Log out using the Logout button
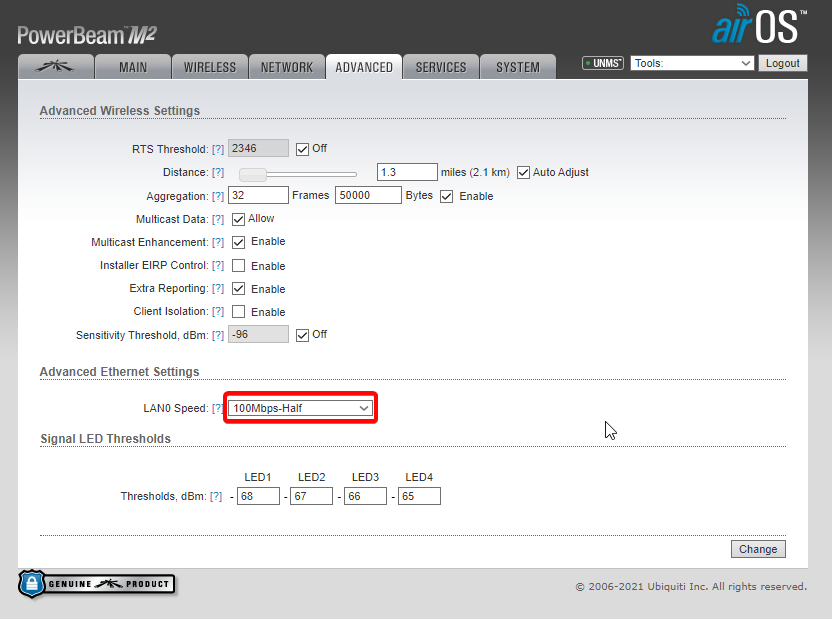The width and height of the screenshot is (832, 619). [x=782, y=63]
